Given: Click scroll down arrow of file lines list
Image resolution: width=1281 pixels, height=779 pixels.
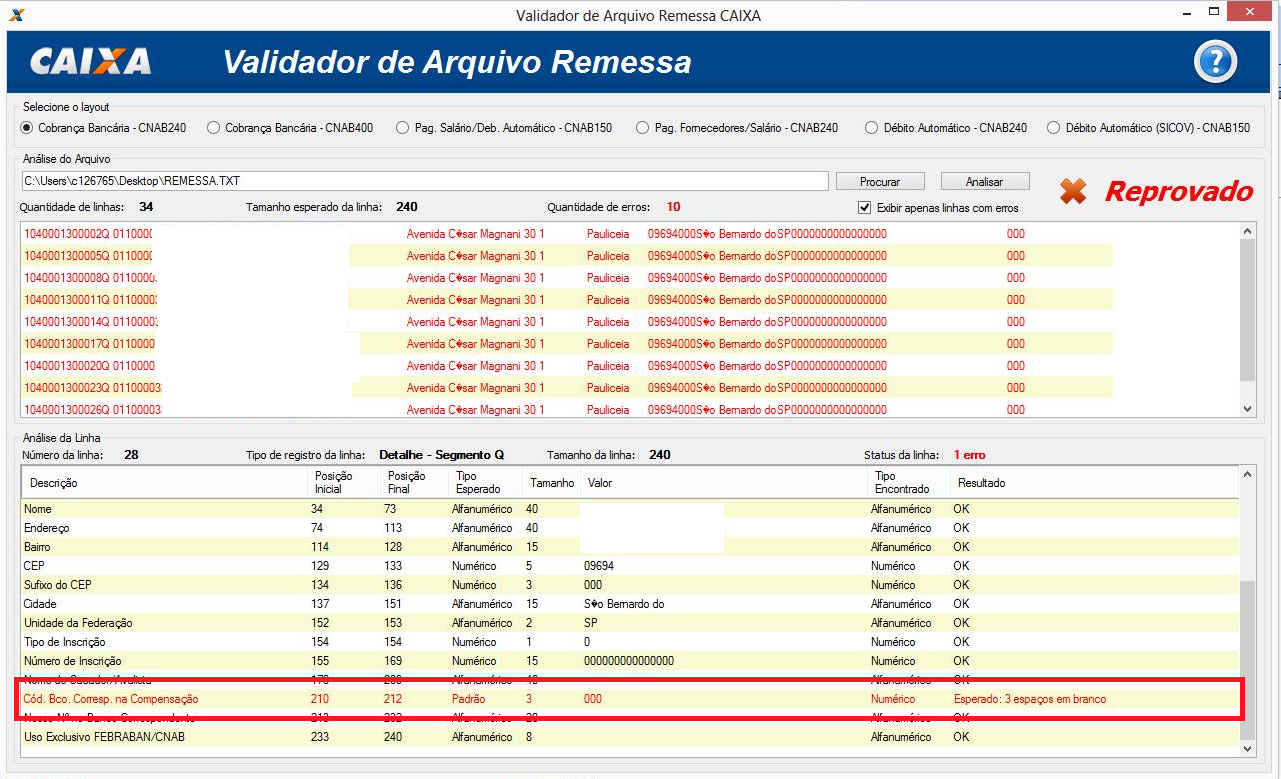Looking at the screenshot, I should [1247, 408].
